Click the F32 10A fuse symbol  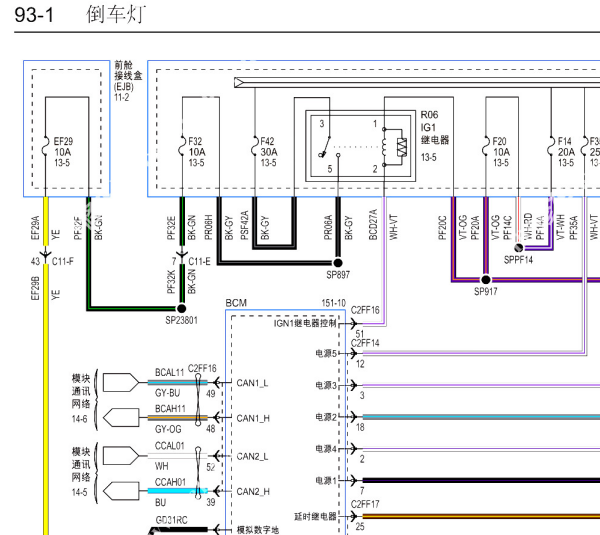point(182,147)
